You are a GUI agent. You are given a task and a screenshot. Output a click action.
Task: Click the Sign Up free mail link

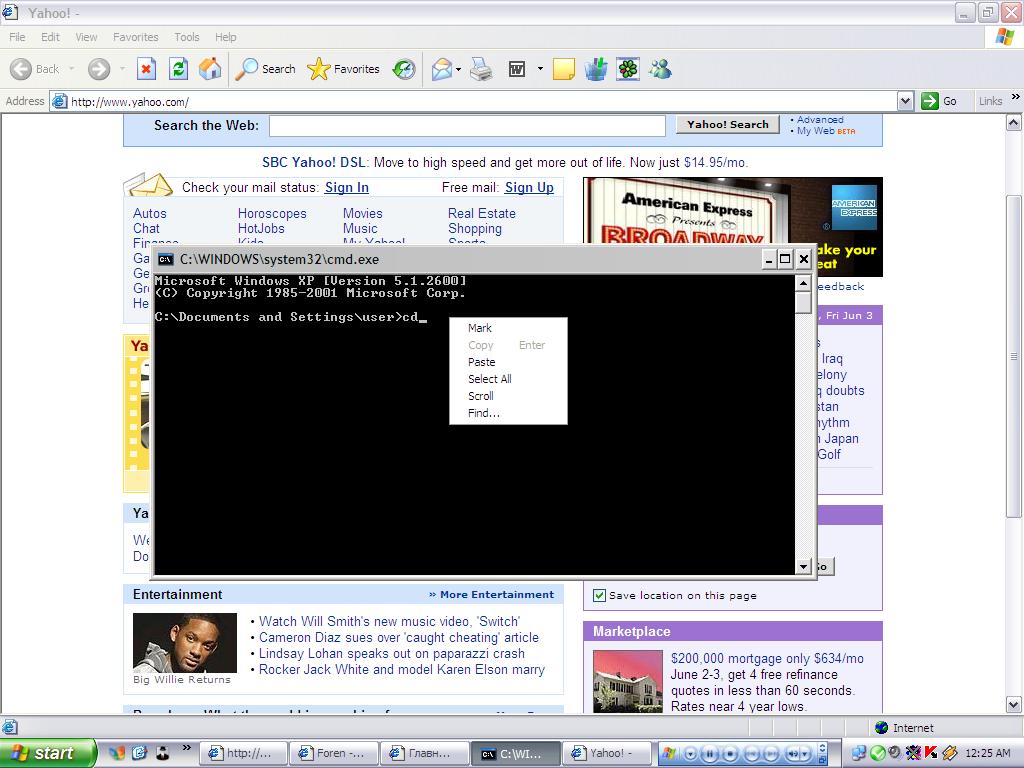pos(529,187)
